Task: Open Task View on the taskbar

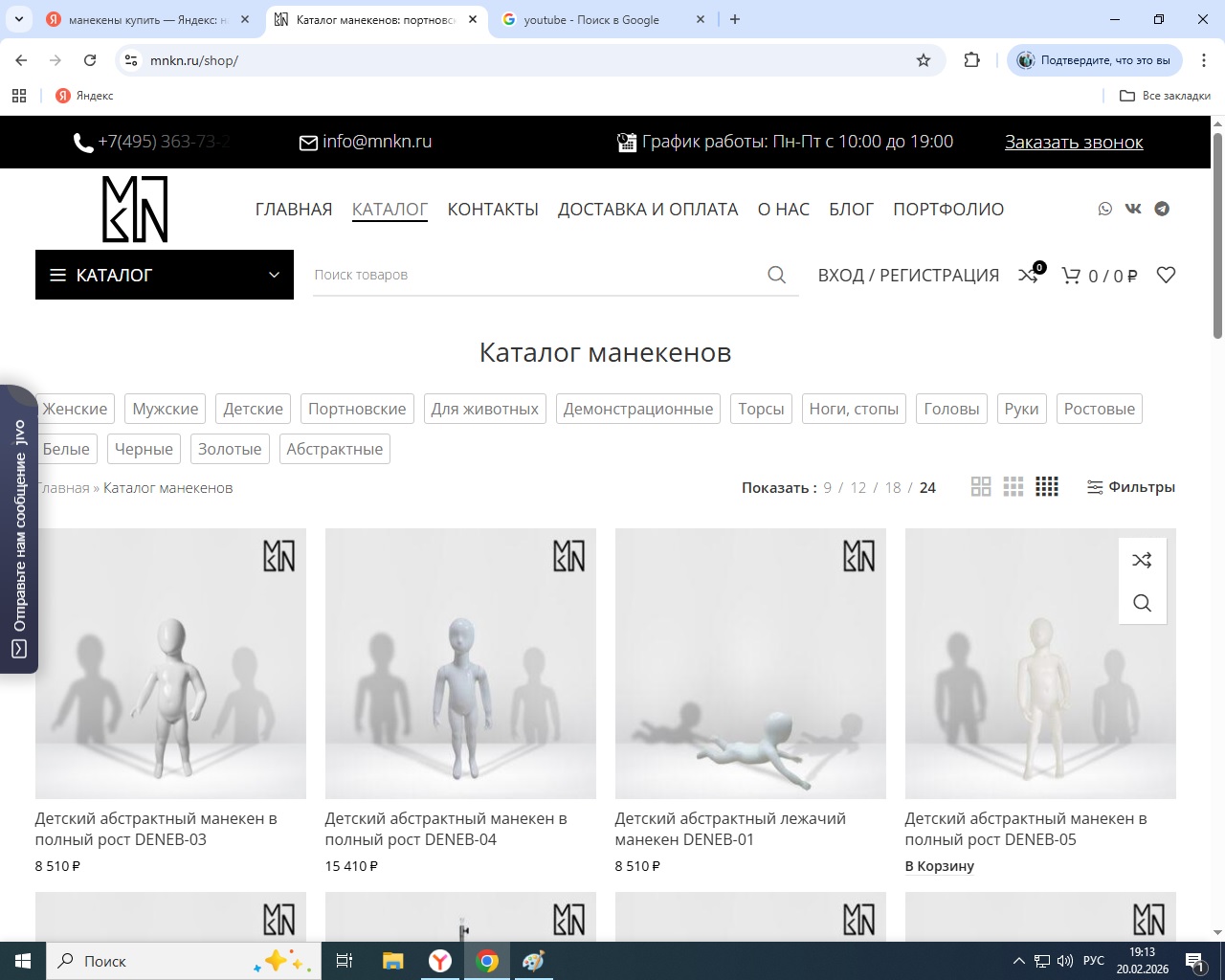Action: 345,961
